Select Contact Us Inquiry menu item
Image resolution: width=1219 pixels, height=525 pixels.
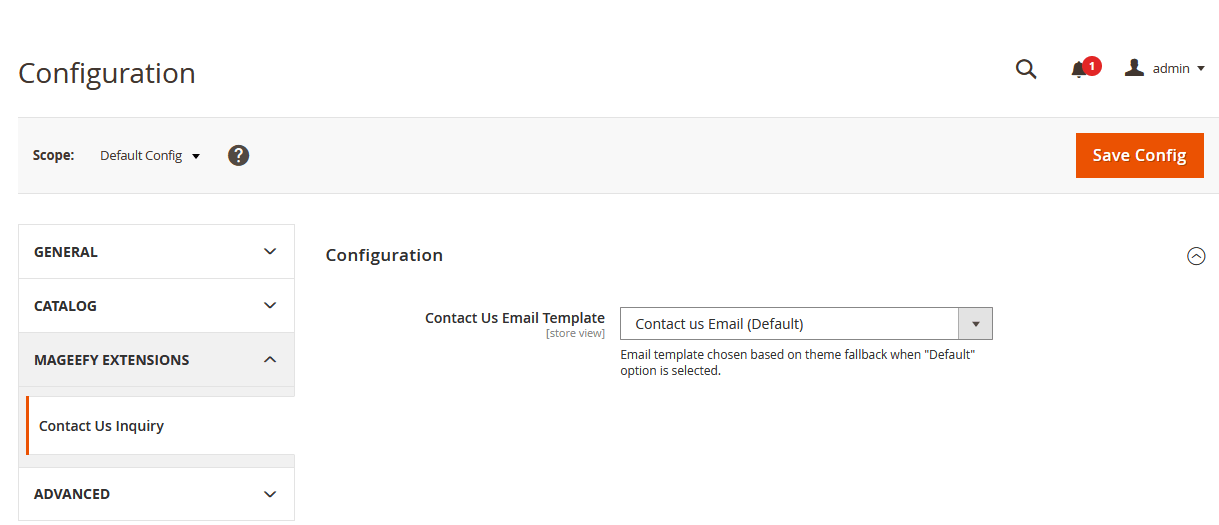pyautogui.click(x=101, y=426)
